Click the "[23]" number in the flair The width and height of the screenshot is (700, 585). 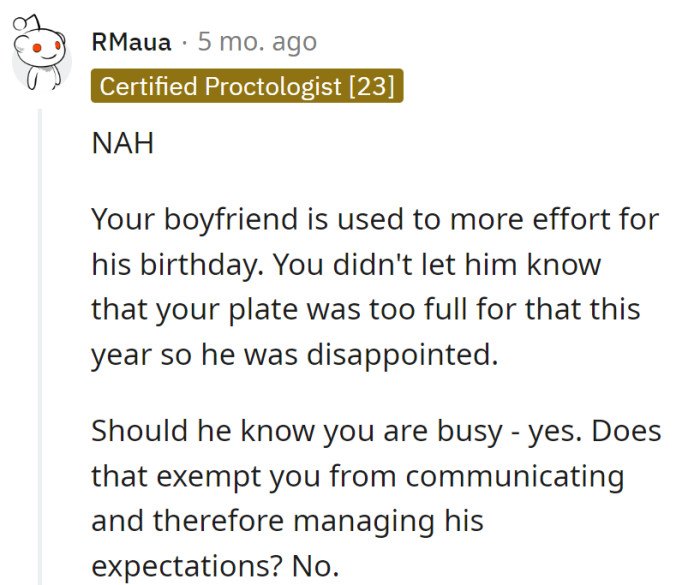pos(370,86)
